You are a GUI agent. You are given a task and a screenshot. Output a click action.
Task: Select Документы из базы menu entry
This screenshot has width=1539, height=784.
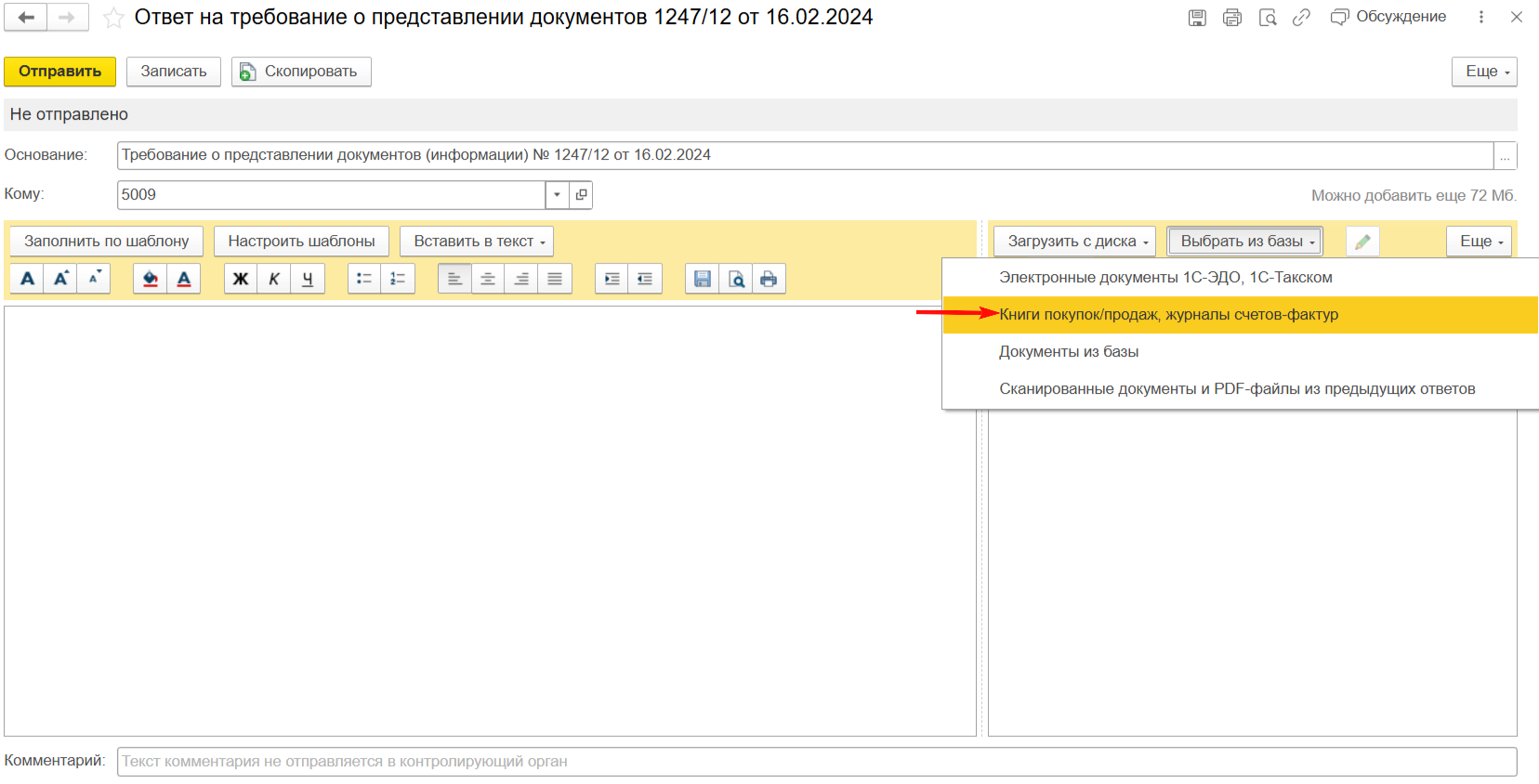1241,352
